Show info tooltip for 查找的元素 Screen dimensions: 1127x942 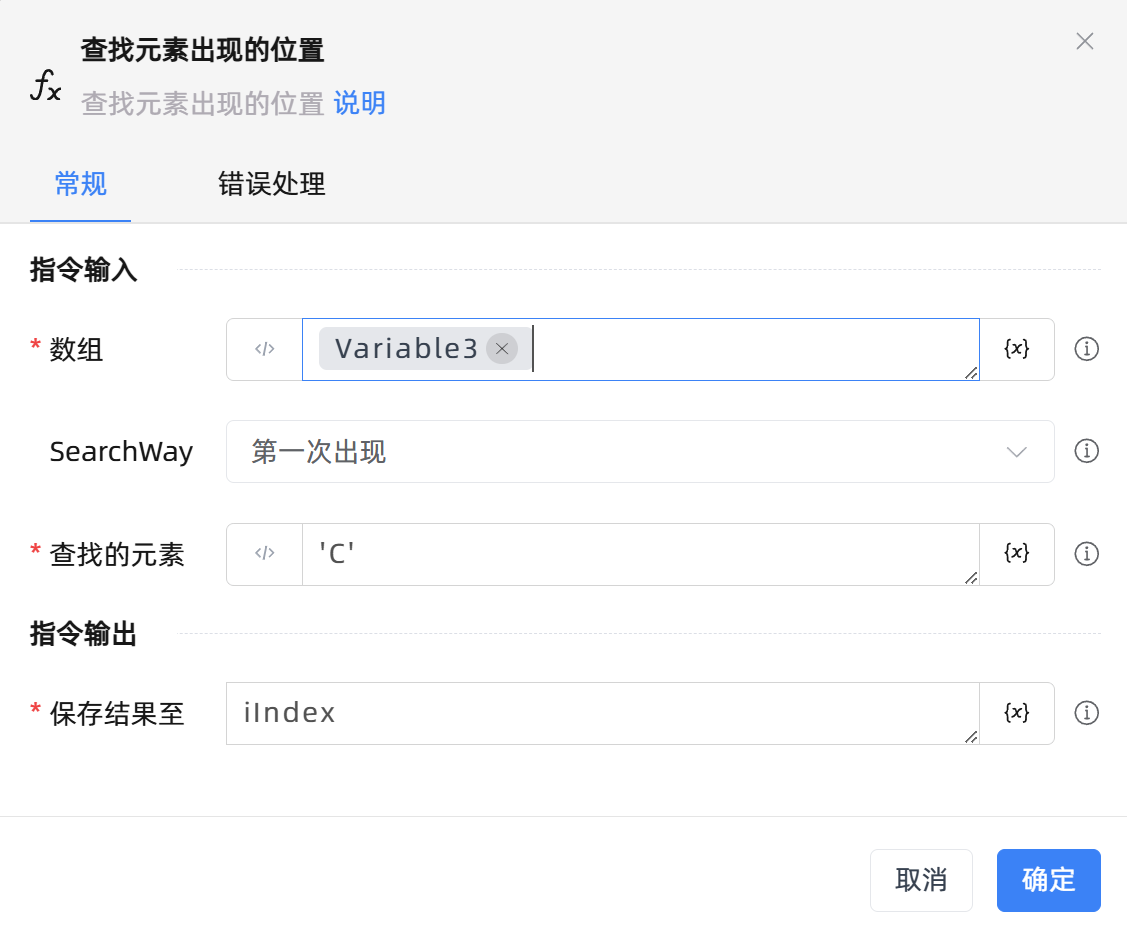pos(1086,554)
